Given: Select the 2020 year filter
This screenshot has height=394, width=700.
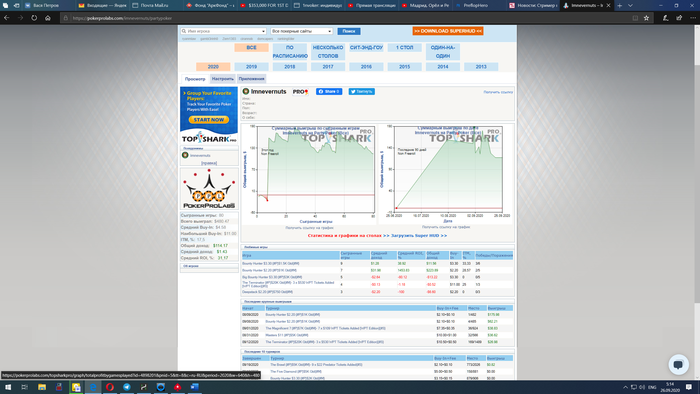Looking at the screenshot, I should click(213, 66).
